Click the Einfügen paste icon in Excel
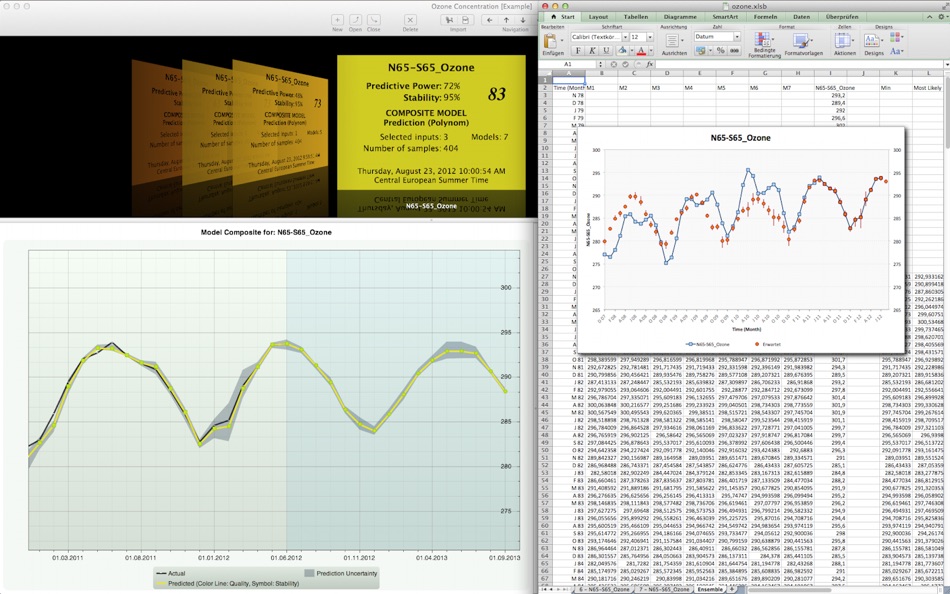This screenshot has height=594, width=950. [550, 41]
